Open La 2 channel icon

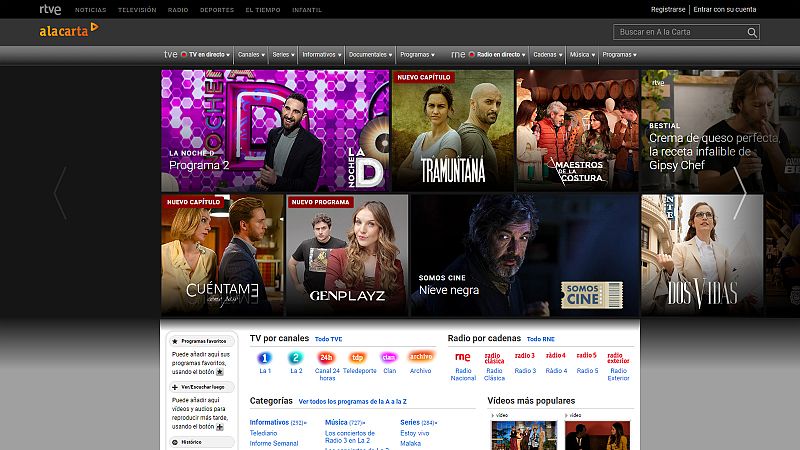click(296, 358)
